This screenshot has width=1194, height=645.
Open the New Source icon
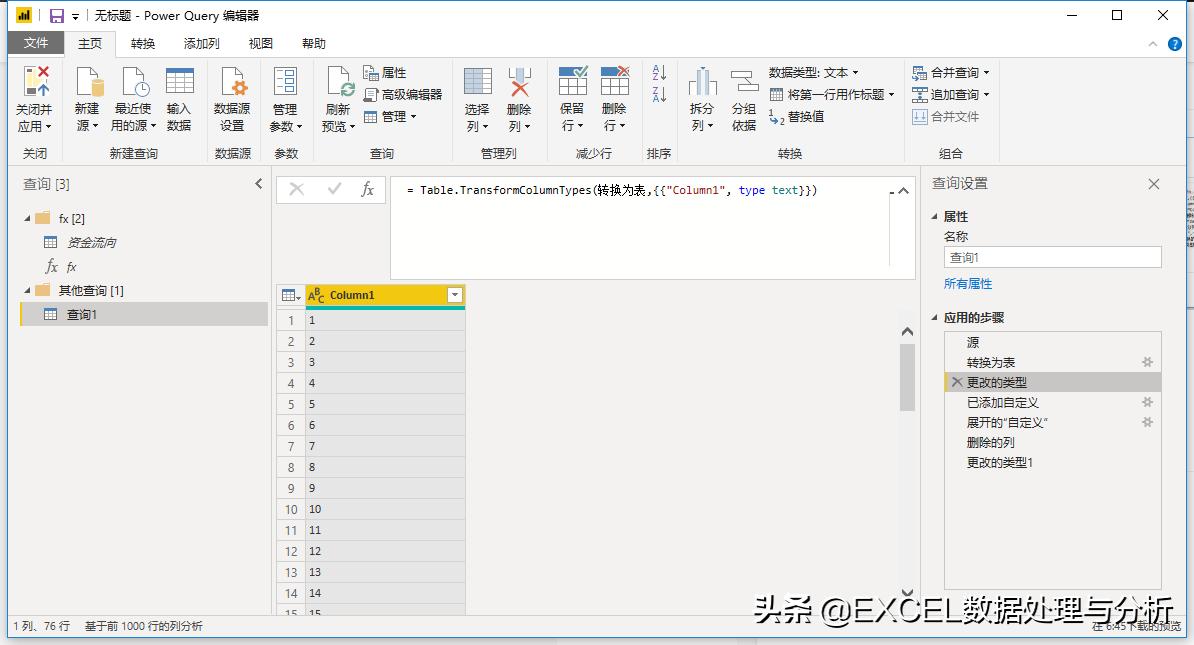coord(89,81)
